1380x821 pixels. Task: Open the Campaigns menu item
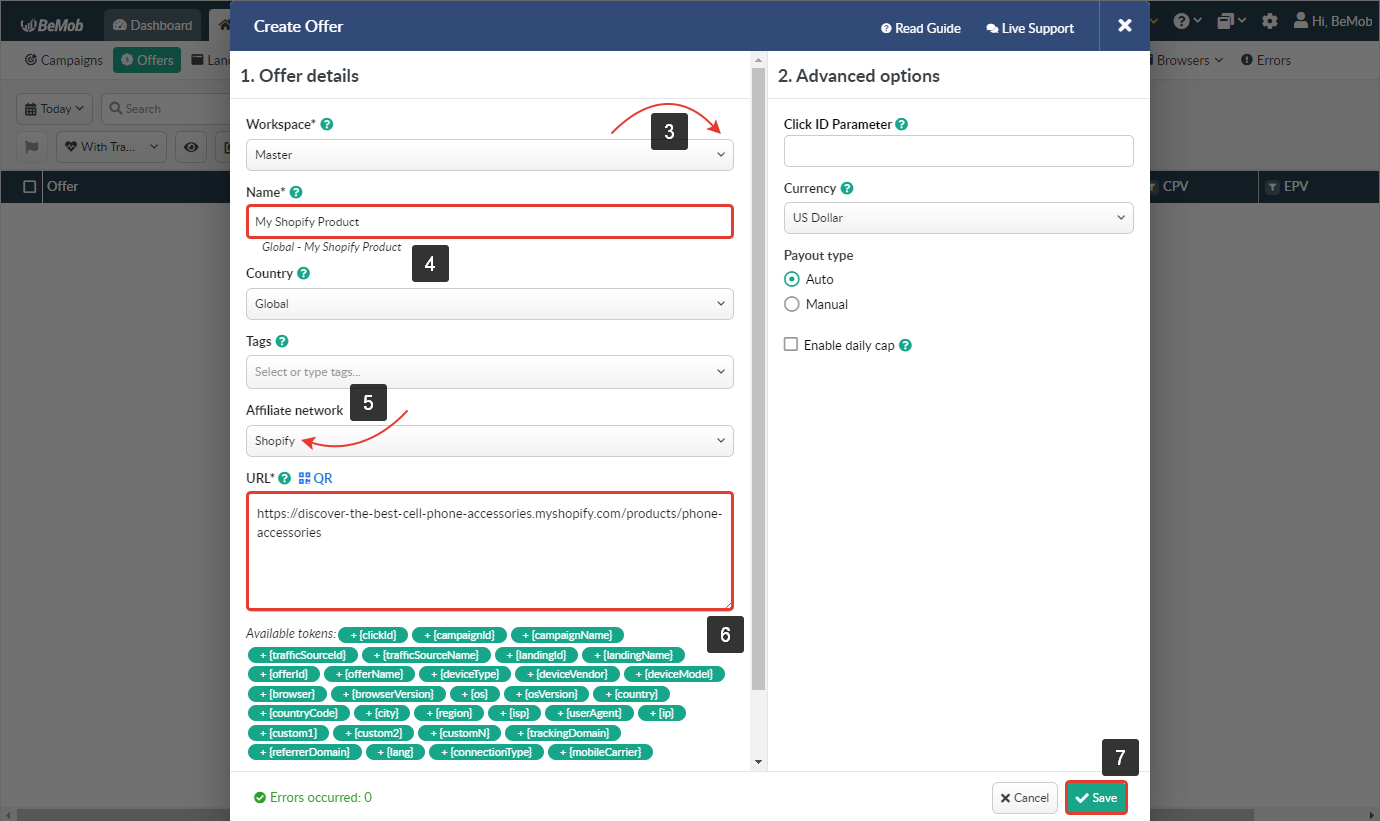63,60
